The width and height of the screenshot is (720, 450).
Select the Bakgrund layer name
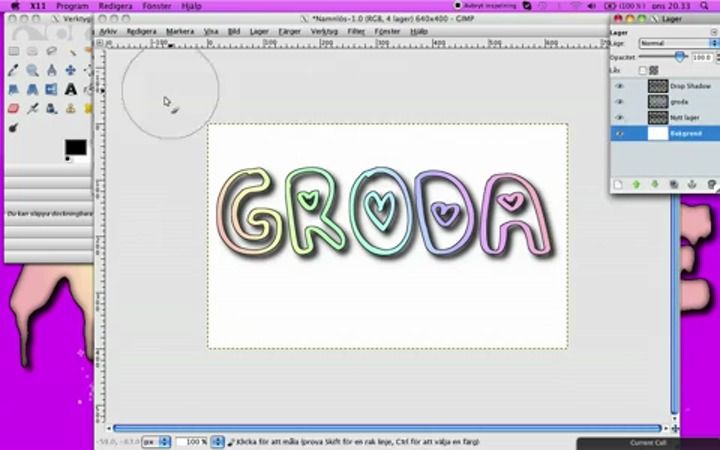[686, 134]
